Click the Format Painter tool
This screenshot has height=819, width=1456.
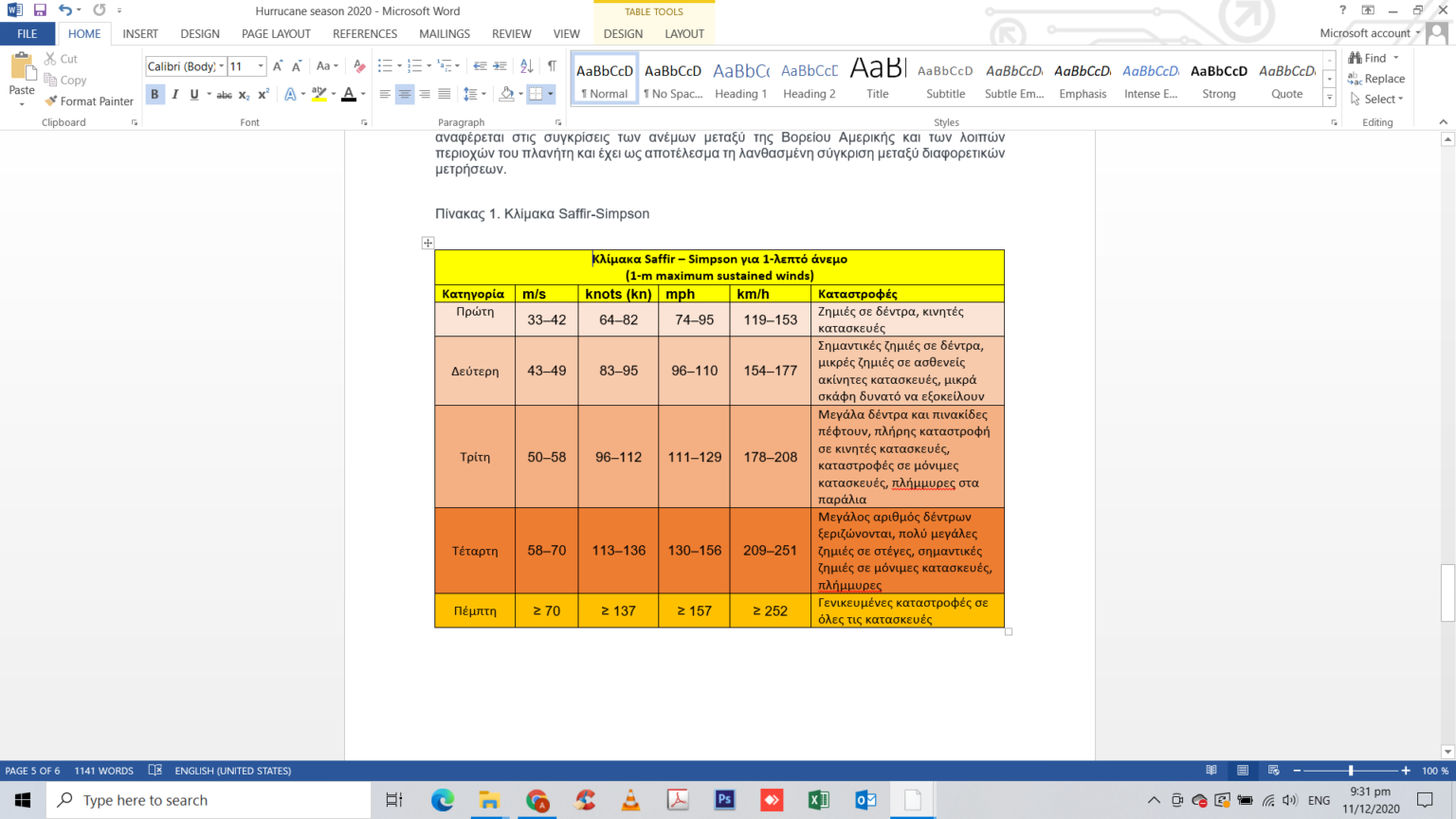click(x=89, y=101)
